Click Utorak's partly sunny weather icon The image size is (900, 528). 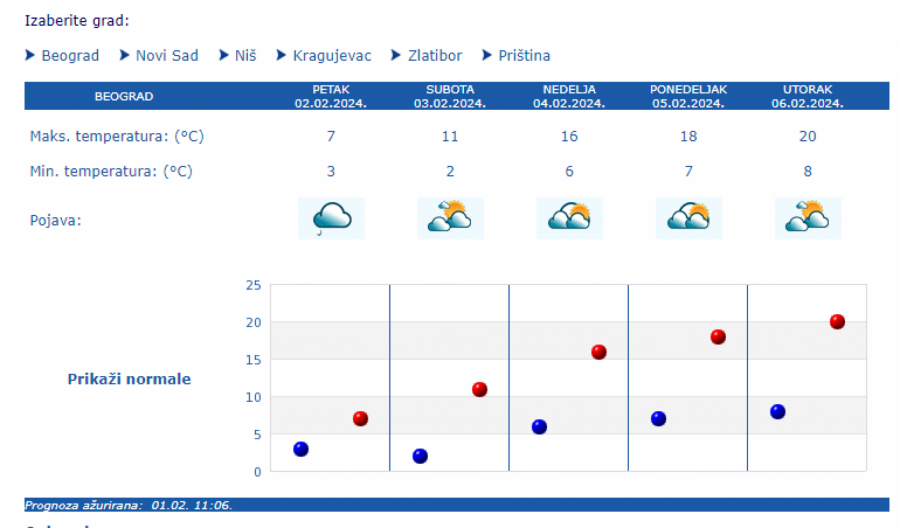pos(808,218)
